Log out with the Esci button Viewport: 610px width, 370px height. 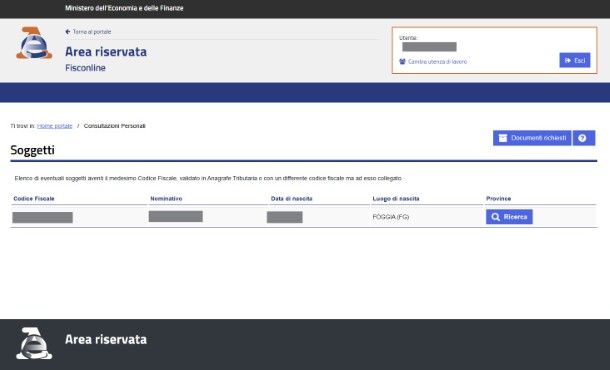click(x=575, y=60)
